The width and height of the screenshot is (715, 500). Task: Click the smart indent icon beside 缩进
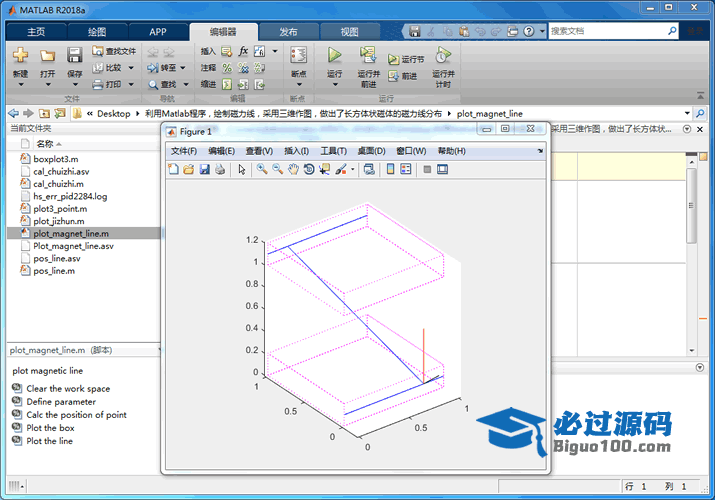pos(227,84)
